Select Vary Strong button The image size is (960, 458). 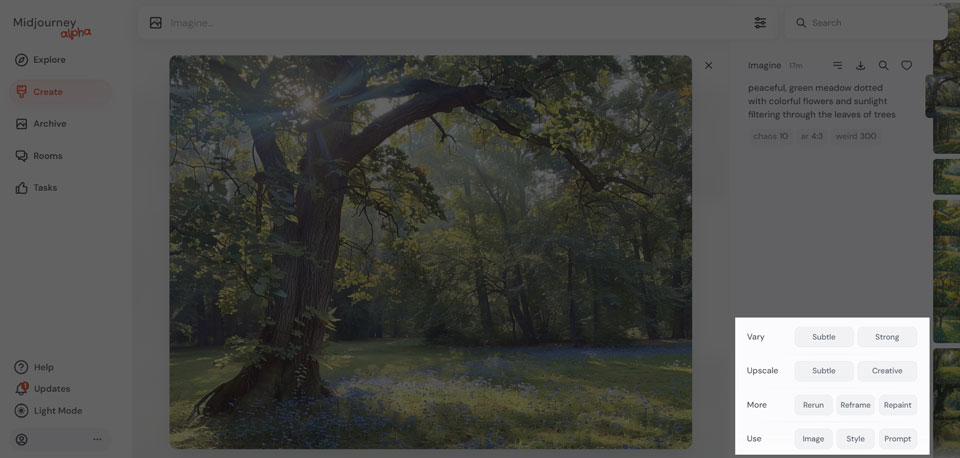click(887, 337)
